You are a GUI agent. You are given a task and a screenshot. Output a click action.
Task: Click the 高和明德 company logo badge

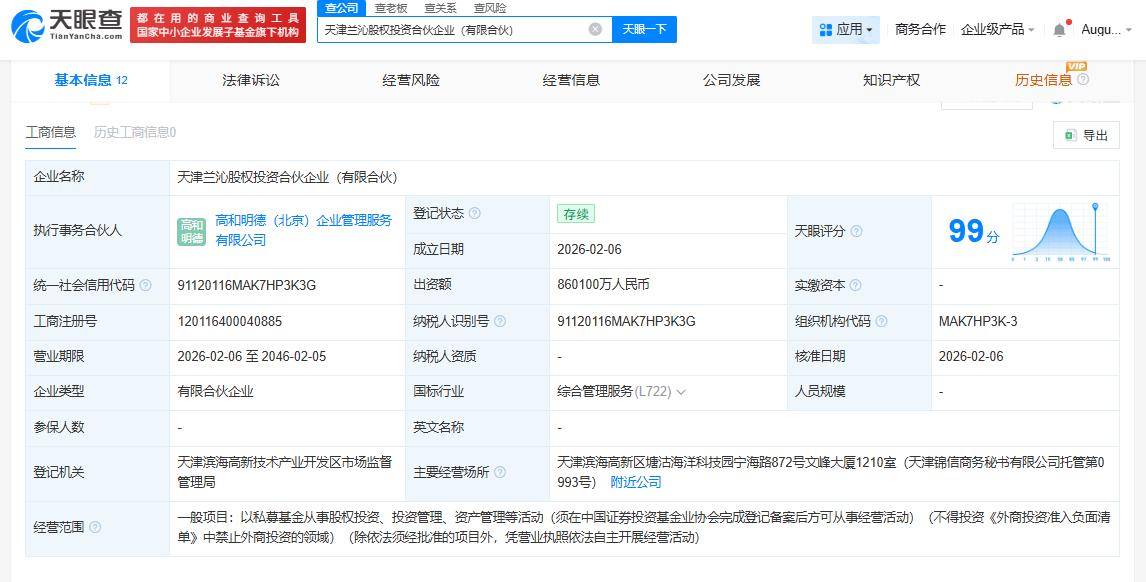coord(191,231)
